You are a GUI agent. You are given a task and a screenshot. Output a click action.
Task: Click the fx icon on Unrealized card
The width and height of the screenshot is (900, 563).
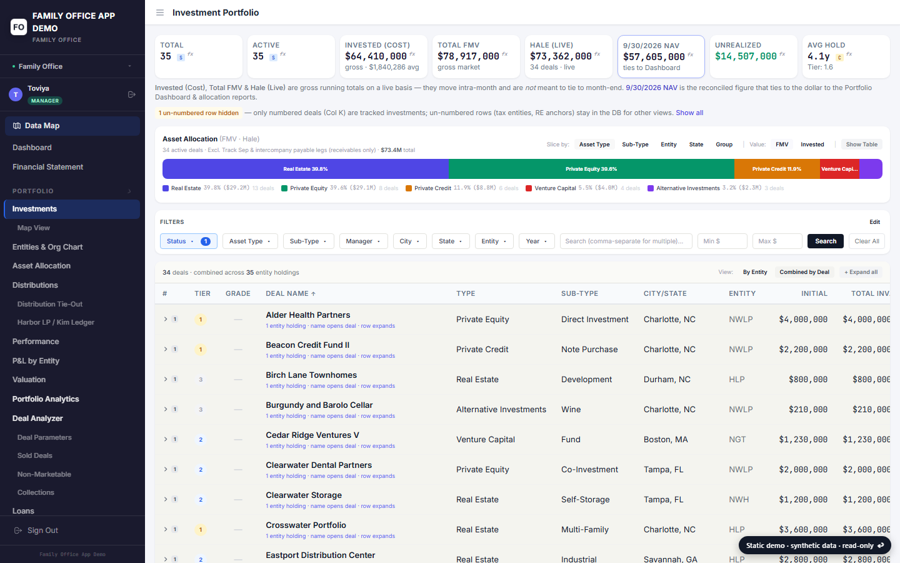pyautogui.click(x=782, y=55)
